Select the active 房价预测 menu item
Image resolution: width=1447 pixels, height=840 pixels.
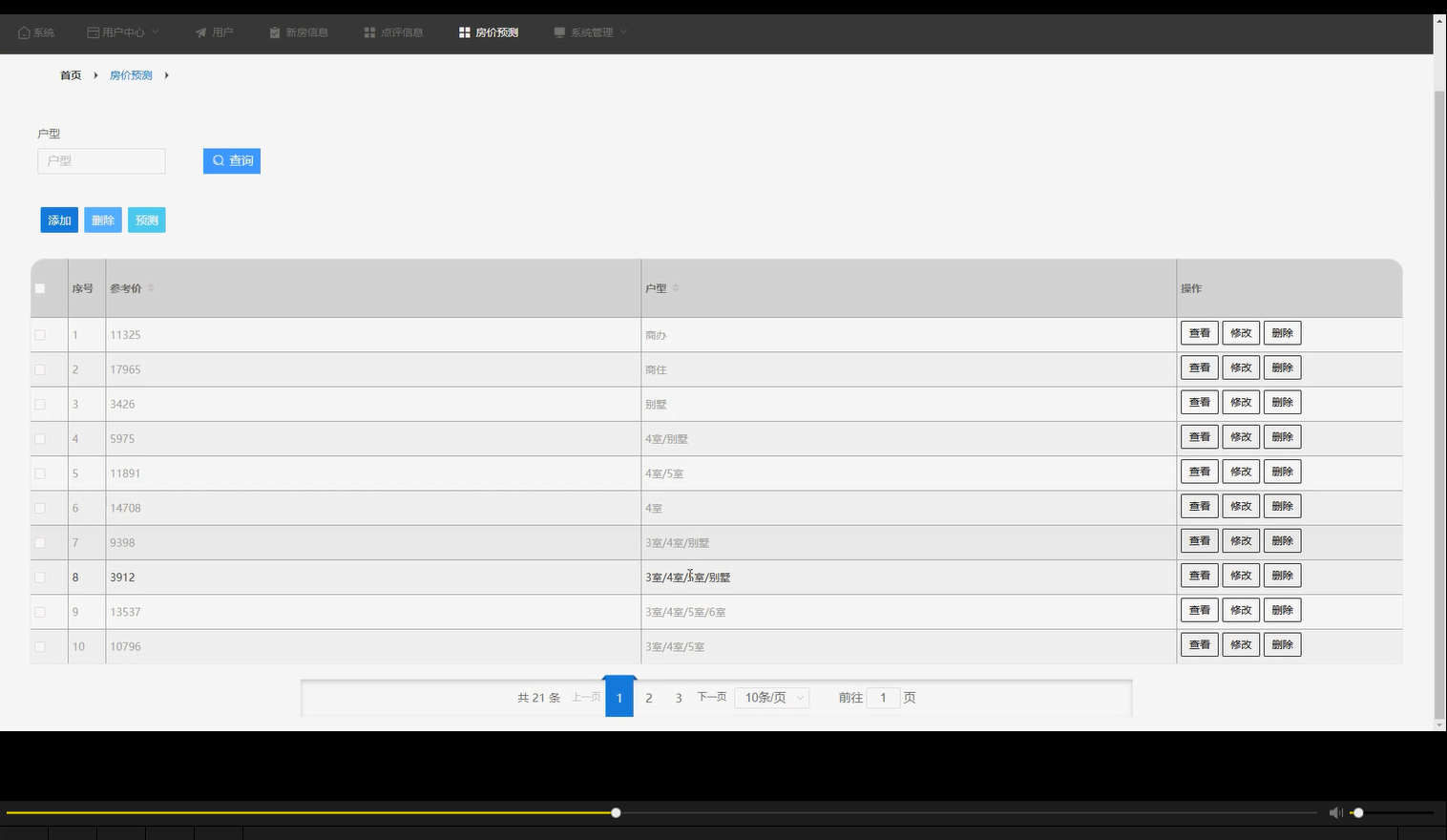coord(488,32)
